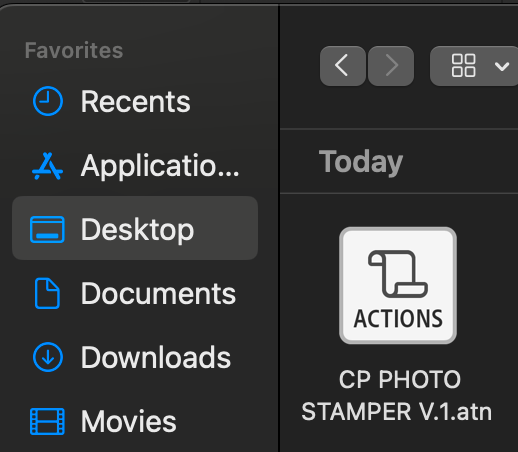Go forward with the right chevron button
This screenshot has height=452, width=518.
coord(391,66)
